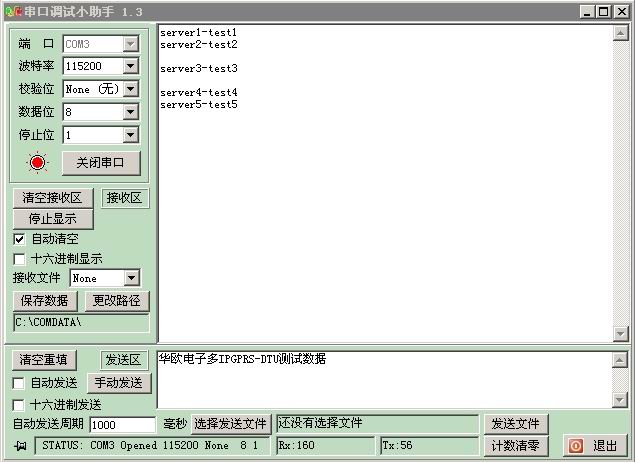This screenshot has height=462, width=635.
Task: Toggle the 自动清空 checkbox
Action: click(19, 239)
